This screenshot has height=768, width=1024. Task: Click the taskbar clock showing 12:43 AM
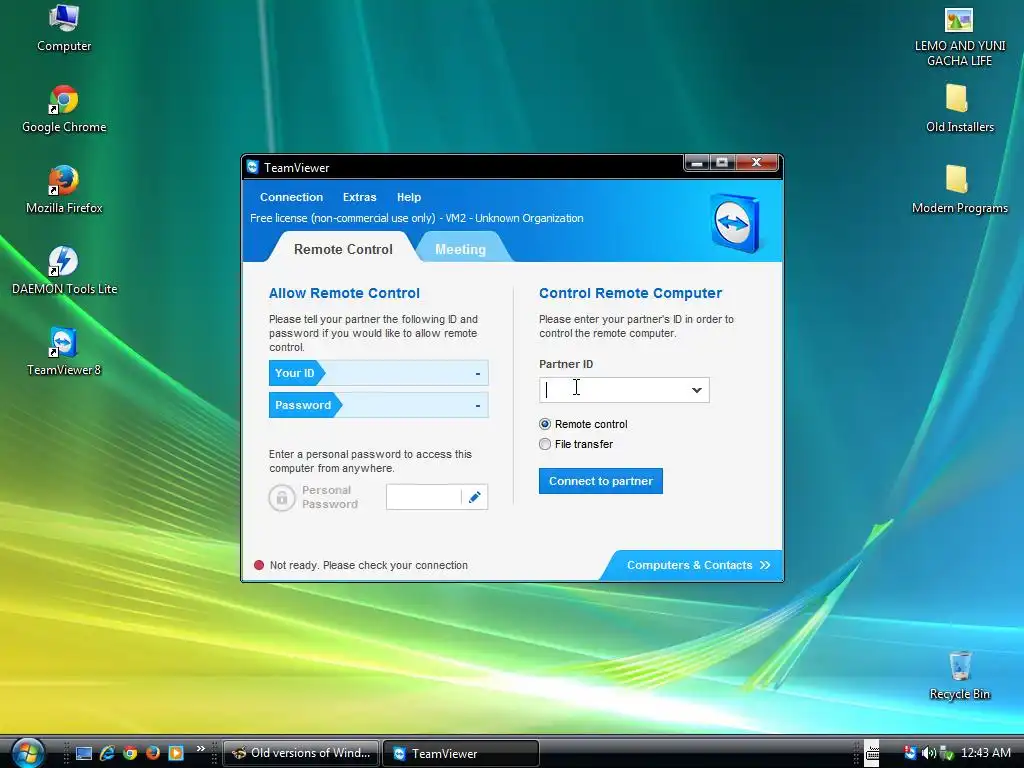point(985,752)
